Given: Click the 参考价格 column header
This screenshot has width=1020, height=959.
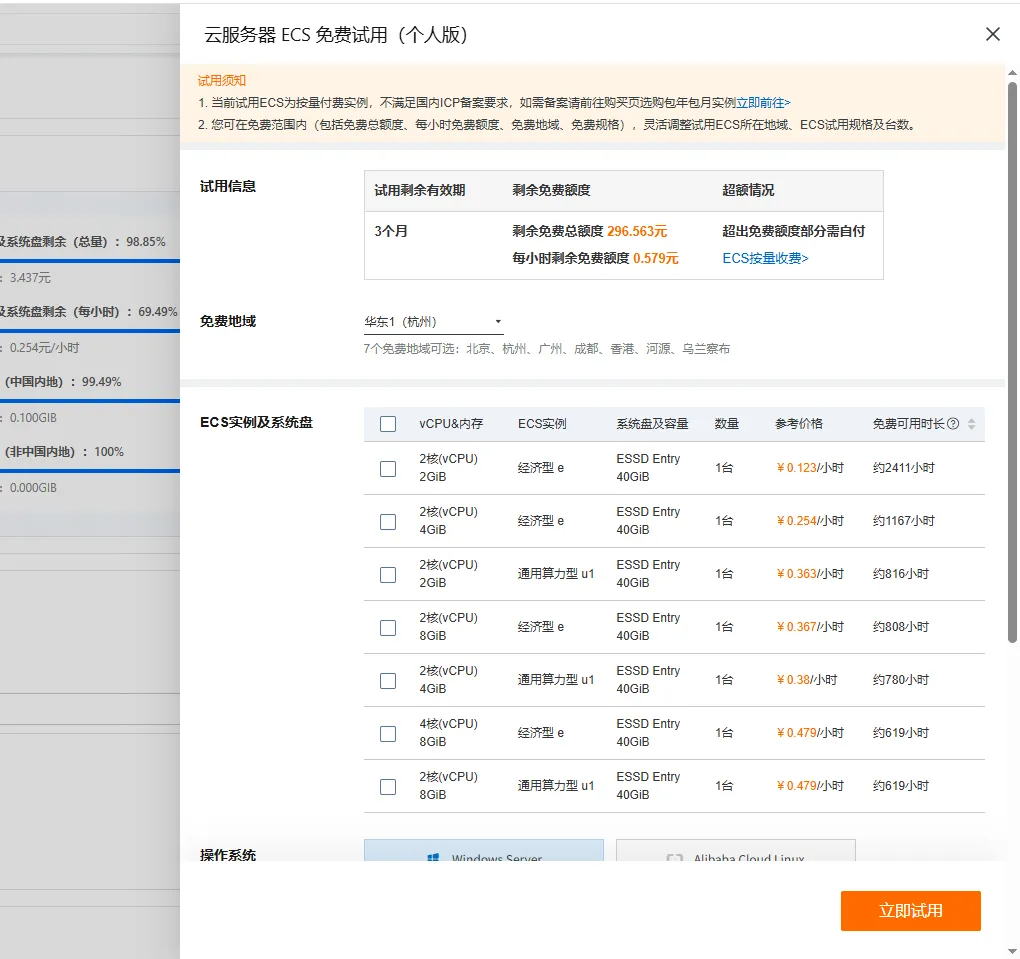Looking at the screenshot, I should 799,424.
